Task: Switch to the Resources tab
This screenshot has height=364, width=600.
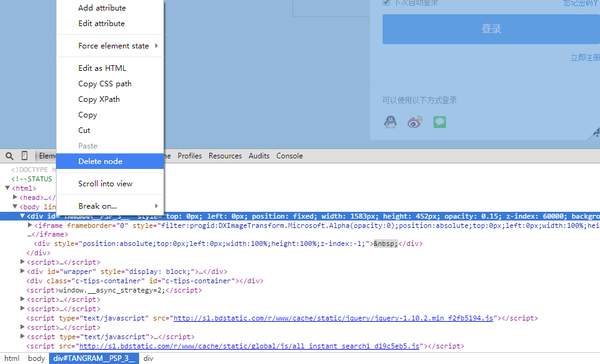Action: tap(225, 156)
